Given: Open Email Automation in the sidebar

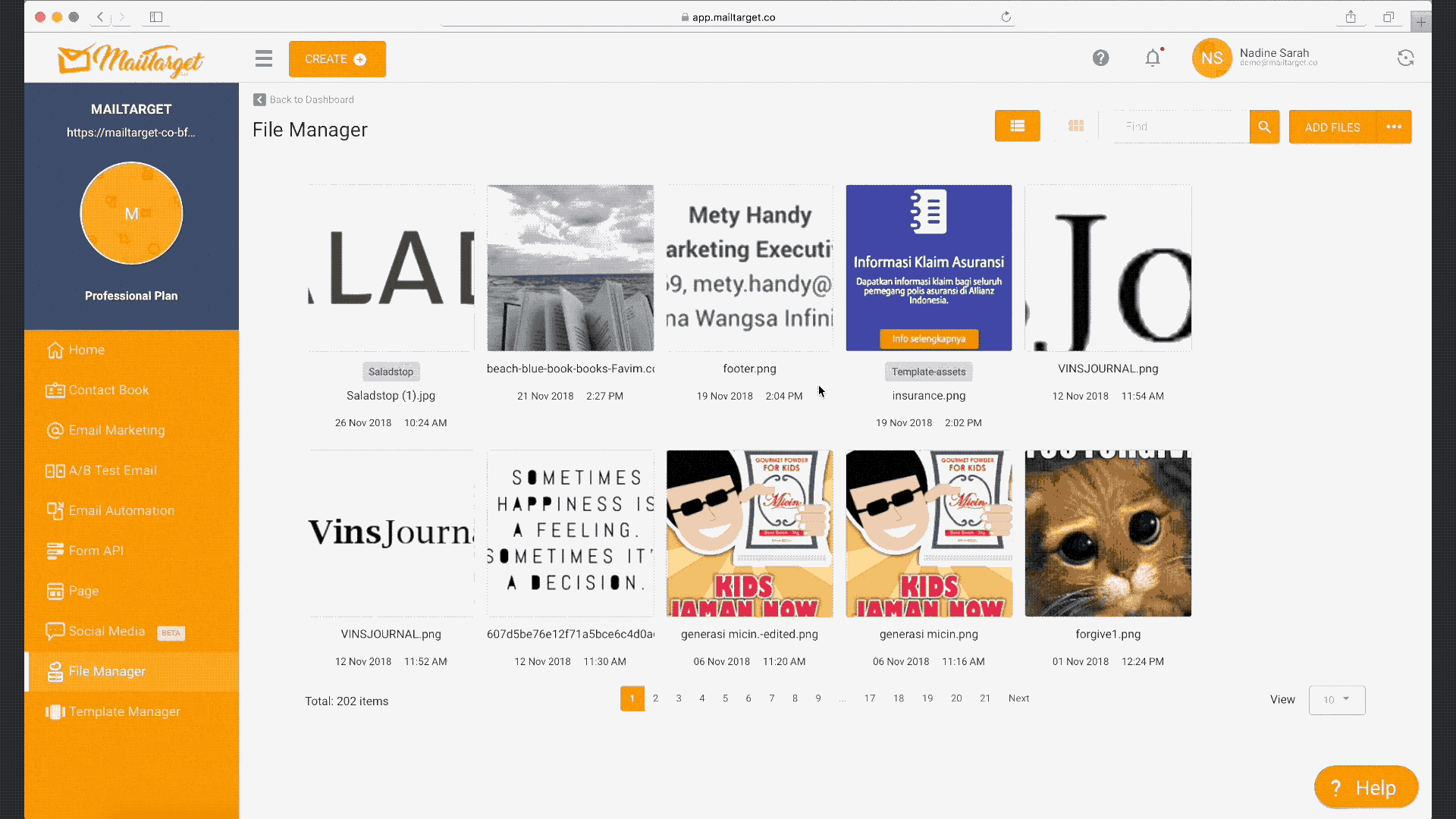Looking at the screenshot, I should coord(121,510).
